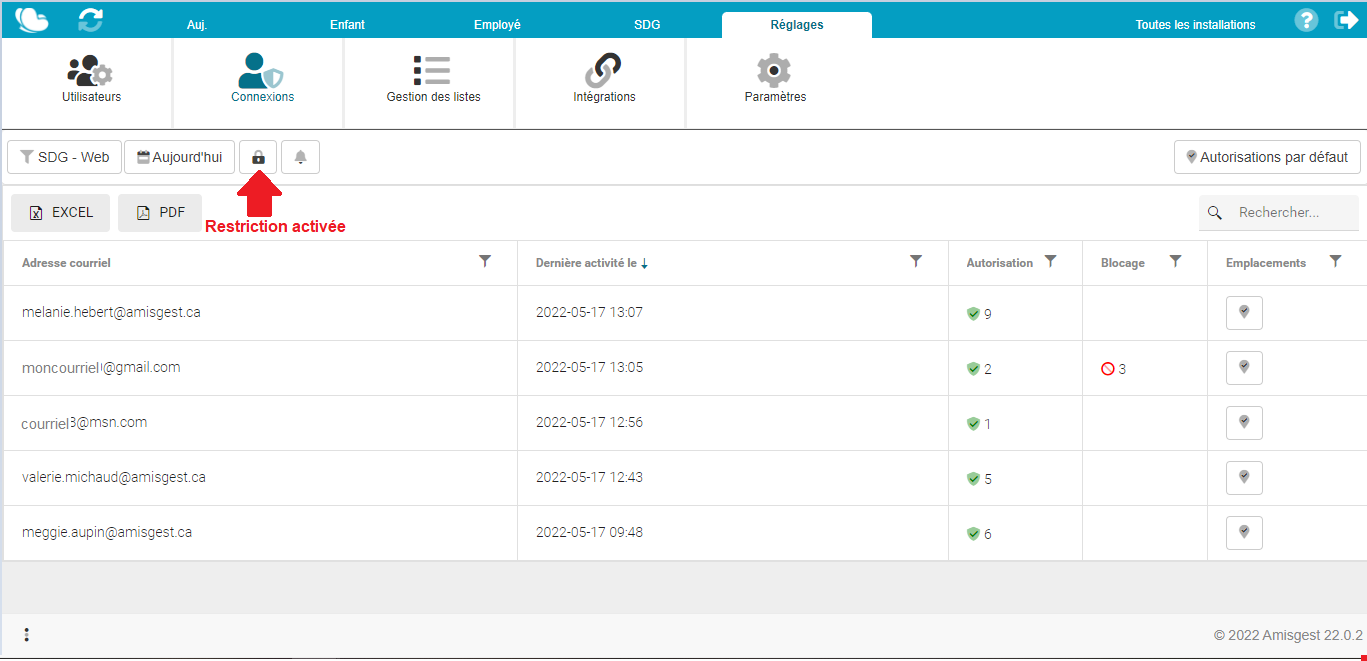Click the blocage icon showing 3
The width and height of the screenshot is (1367, 661).
tap(1107, 369)
